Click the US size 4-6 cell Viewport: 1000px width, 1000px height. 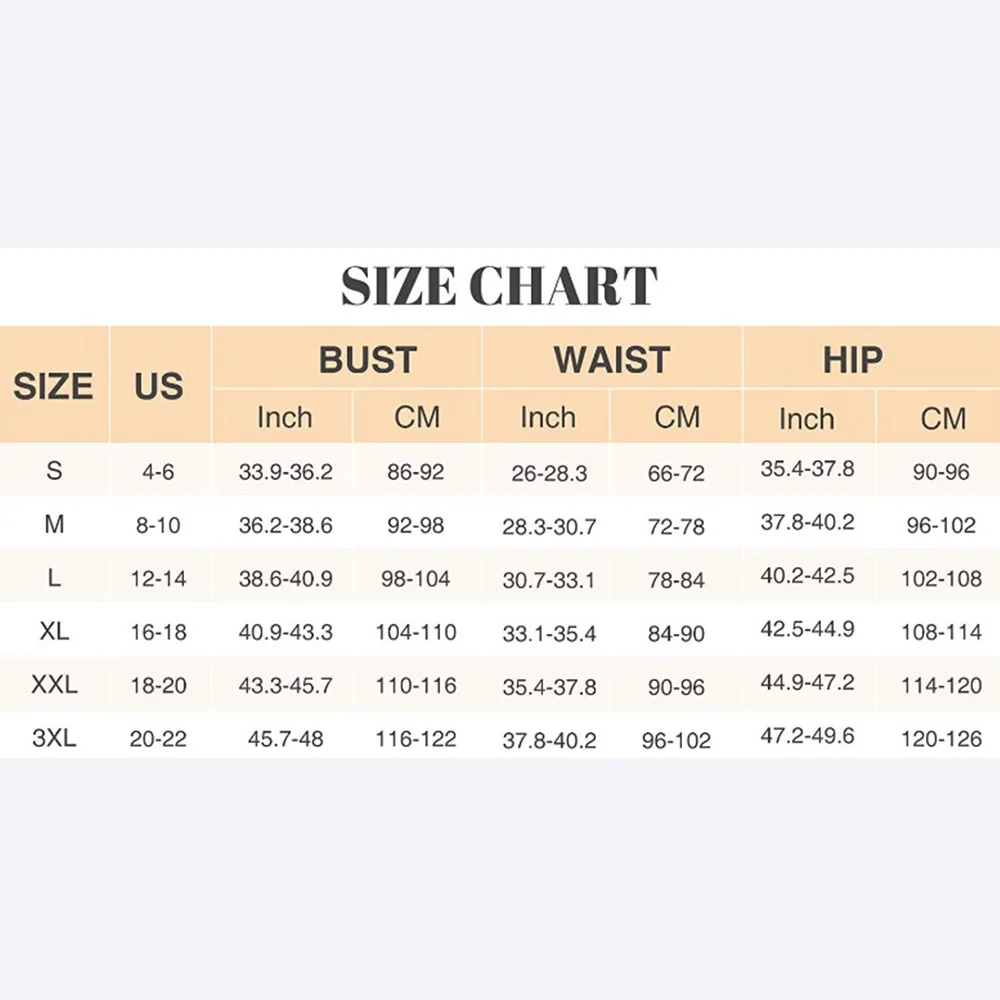pos(158,472)
